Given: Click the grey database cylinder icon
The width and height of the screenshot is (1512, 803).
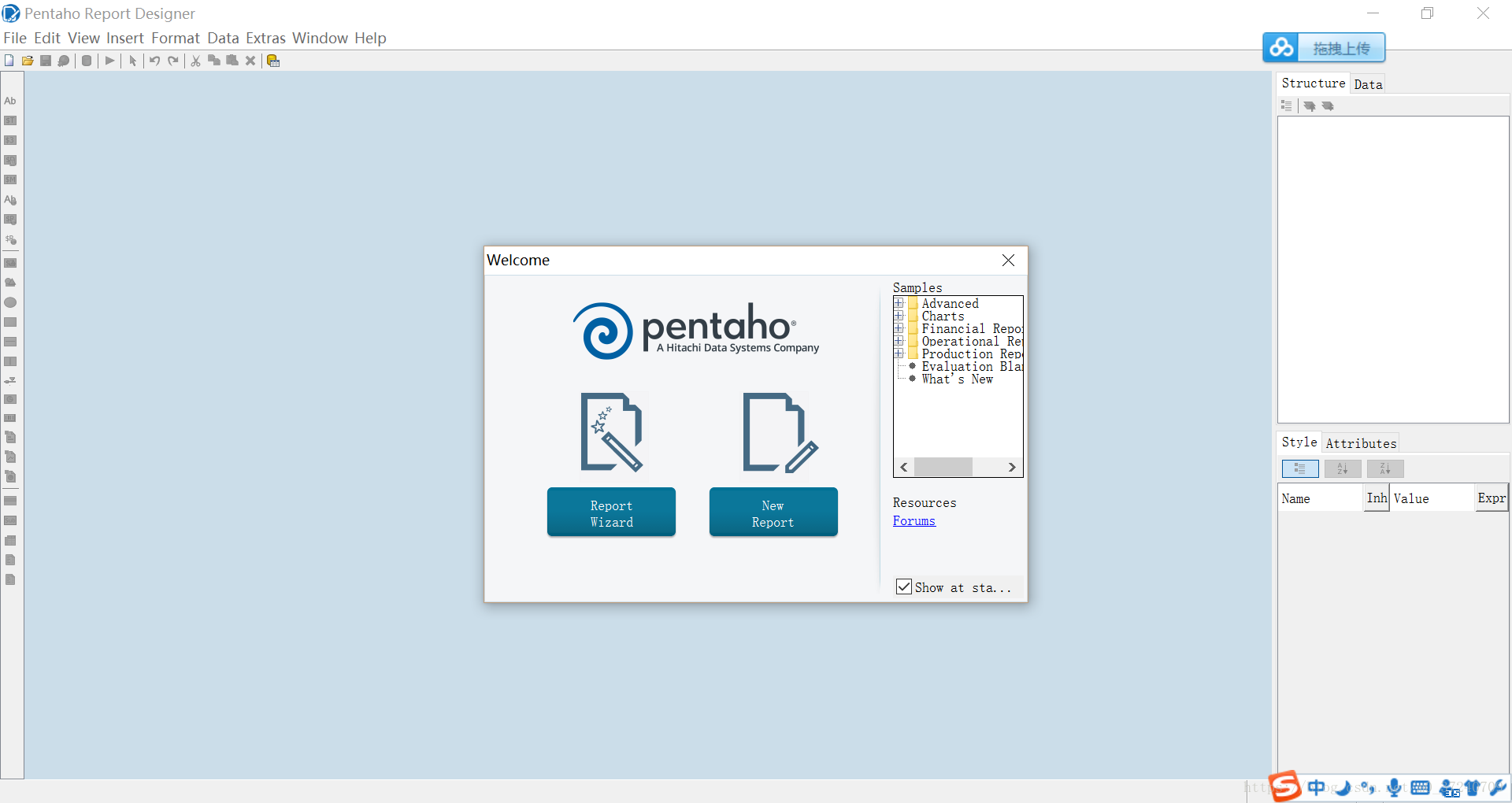Looking at the screenshot, I should click(87, 61).
